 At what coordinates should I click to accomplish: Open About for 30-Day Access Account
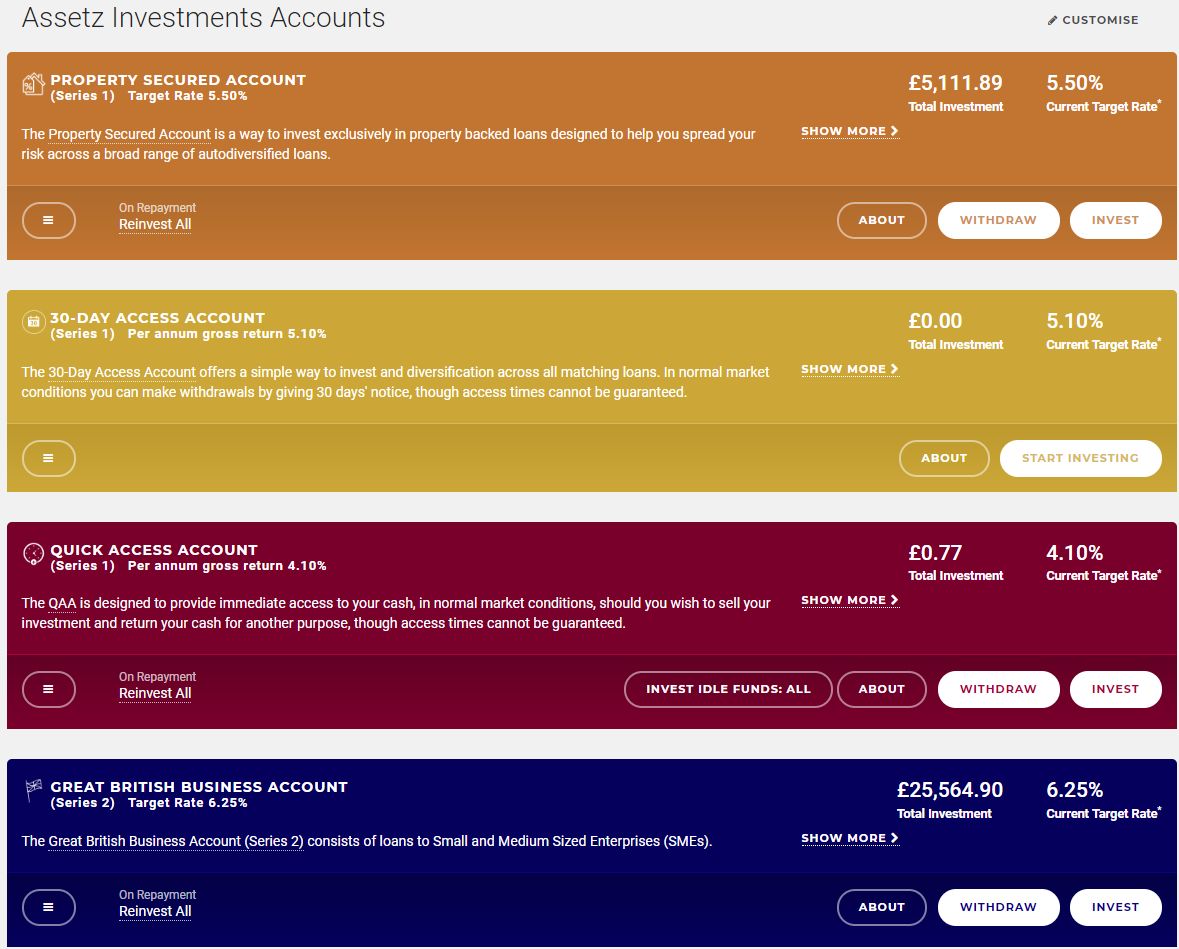pyautogui.click(x=944, y=458)
